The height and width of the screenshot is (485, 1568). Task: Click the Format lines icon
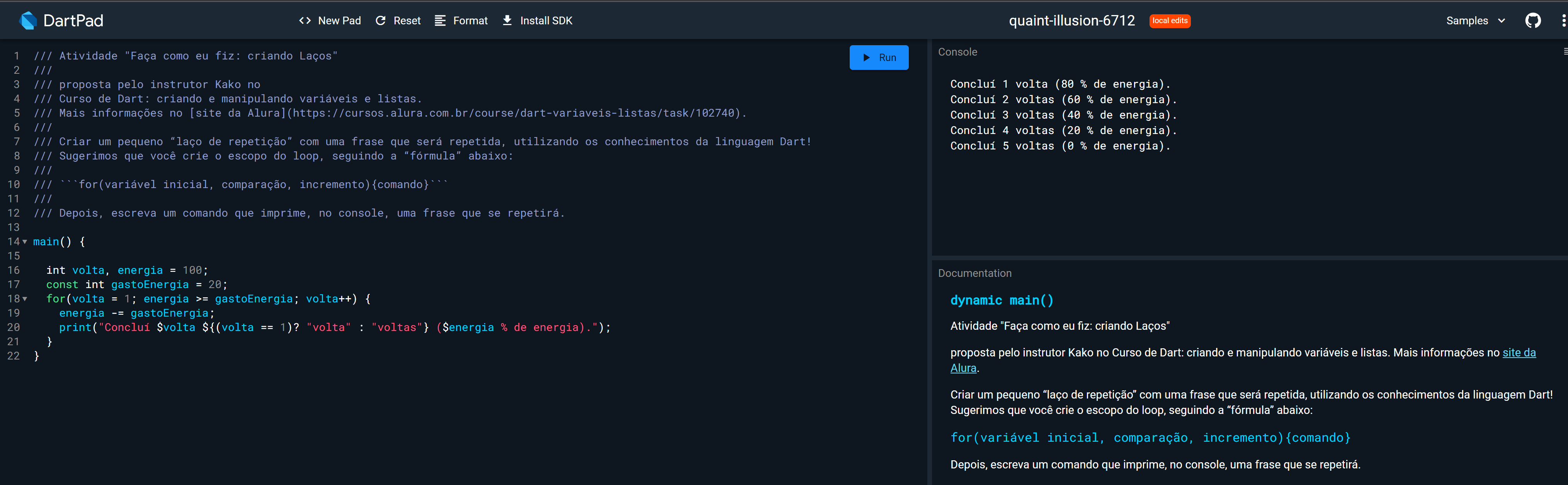click(440, 21)
